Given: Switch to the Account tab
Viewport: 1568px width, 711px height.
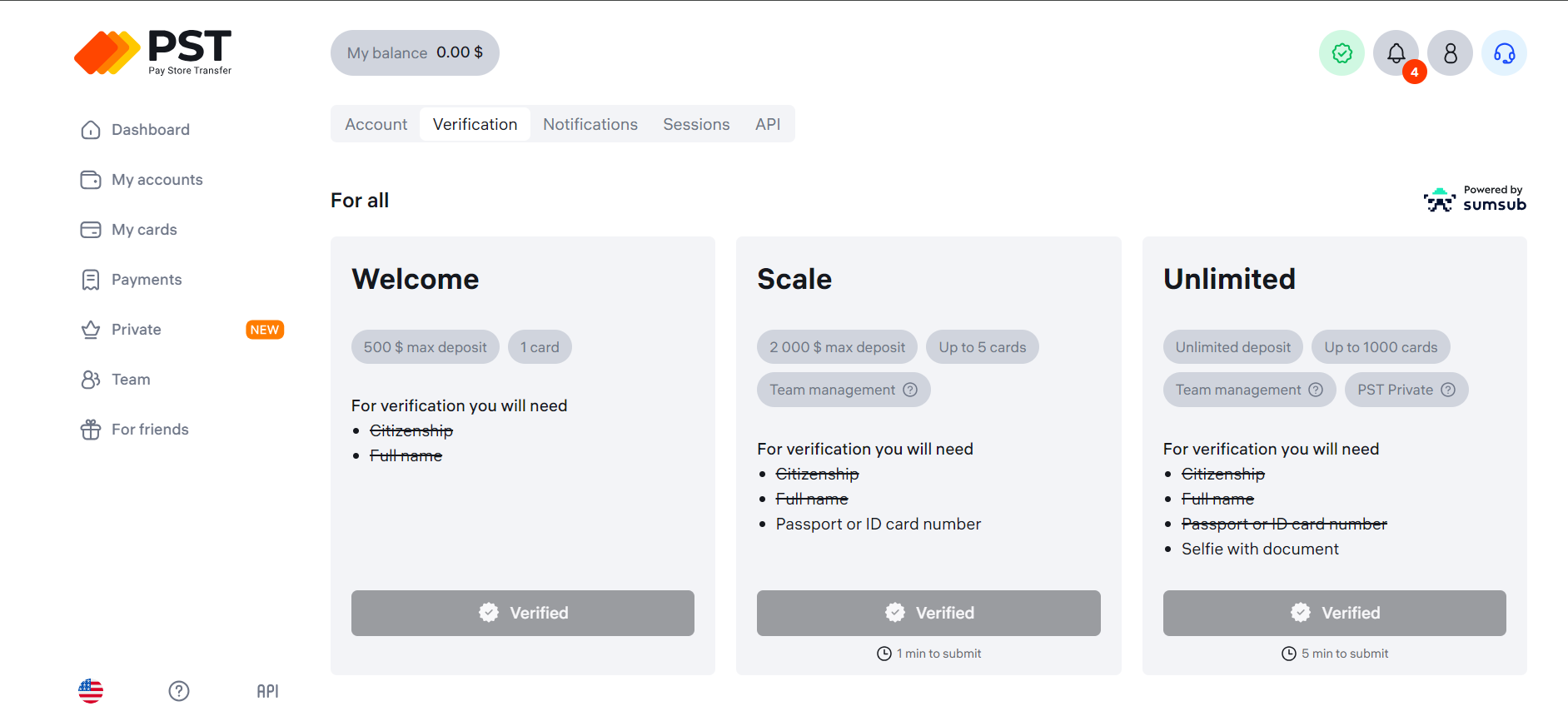Looking at the screenshot, I should coord(376,124).
